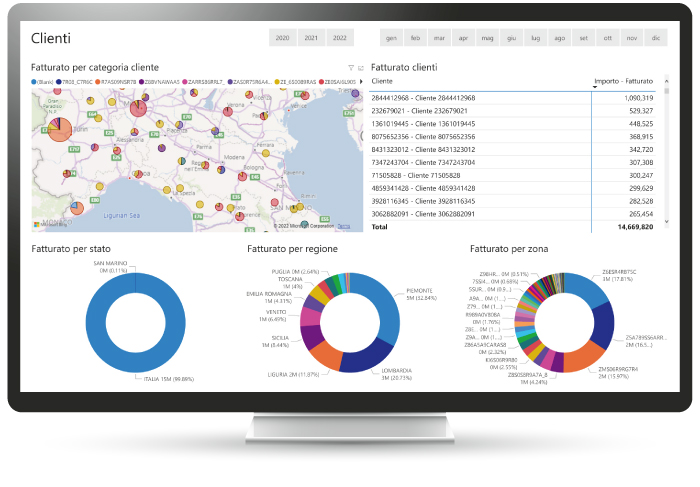
Task: Filter by the giu month button
Action: [x=511, y=38]
